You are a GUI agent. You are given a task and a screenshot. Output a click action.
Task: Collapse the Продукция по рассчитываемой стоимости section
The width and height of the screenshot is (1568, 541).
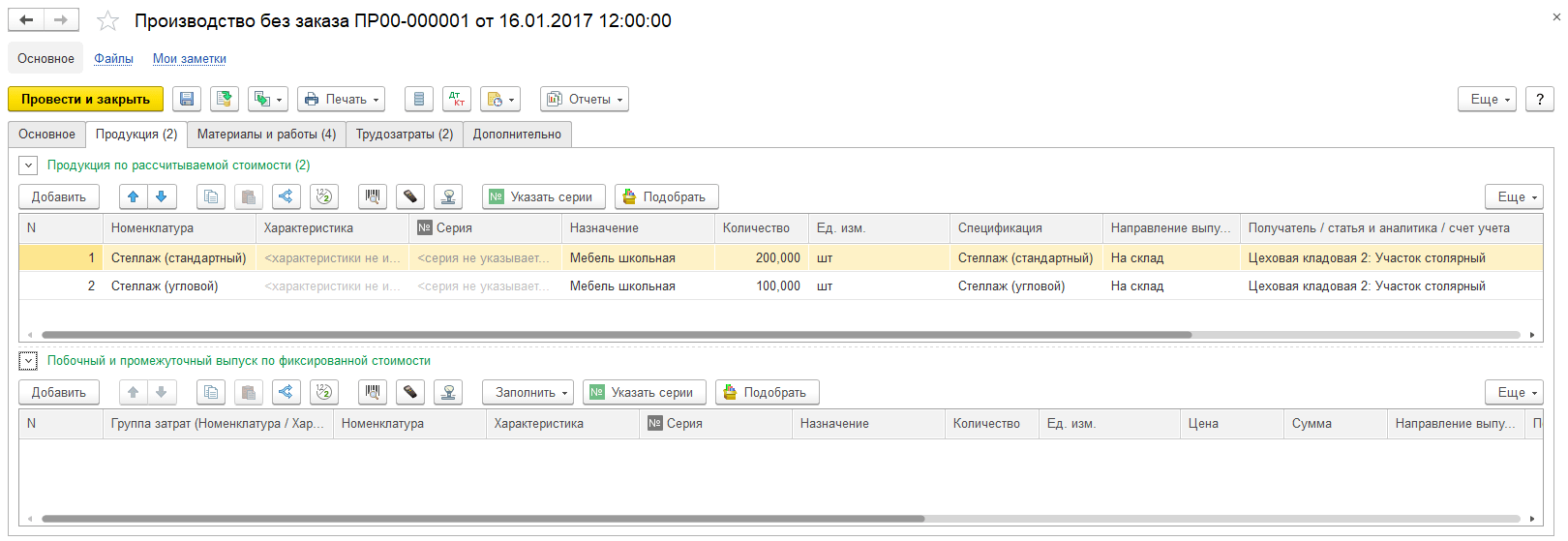point(28,165)
